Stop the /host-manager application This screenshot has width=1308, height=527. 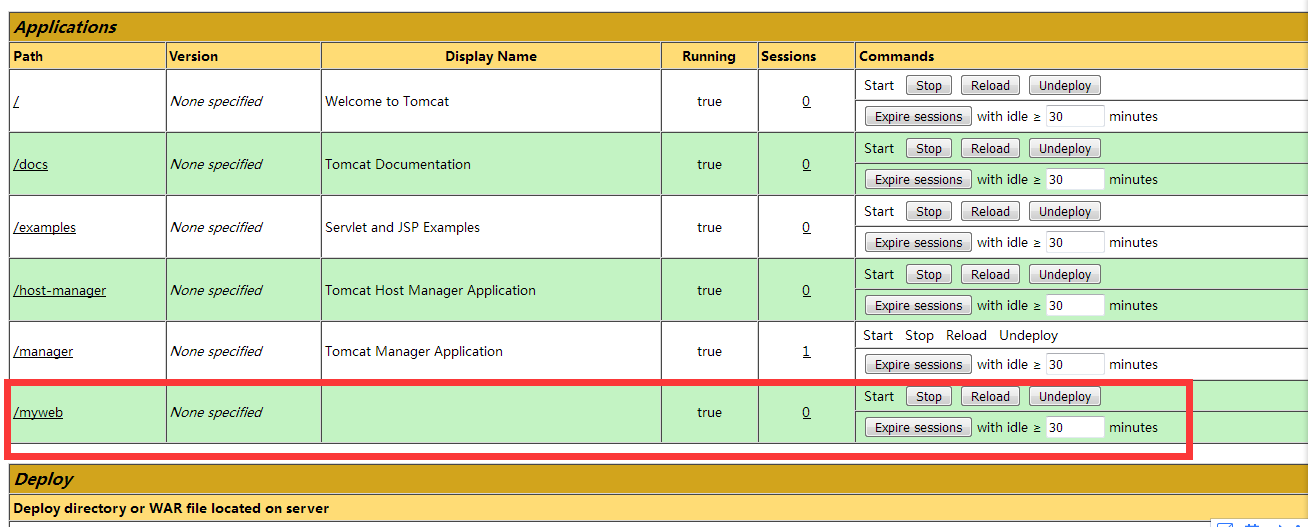929,275
